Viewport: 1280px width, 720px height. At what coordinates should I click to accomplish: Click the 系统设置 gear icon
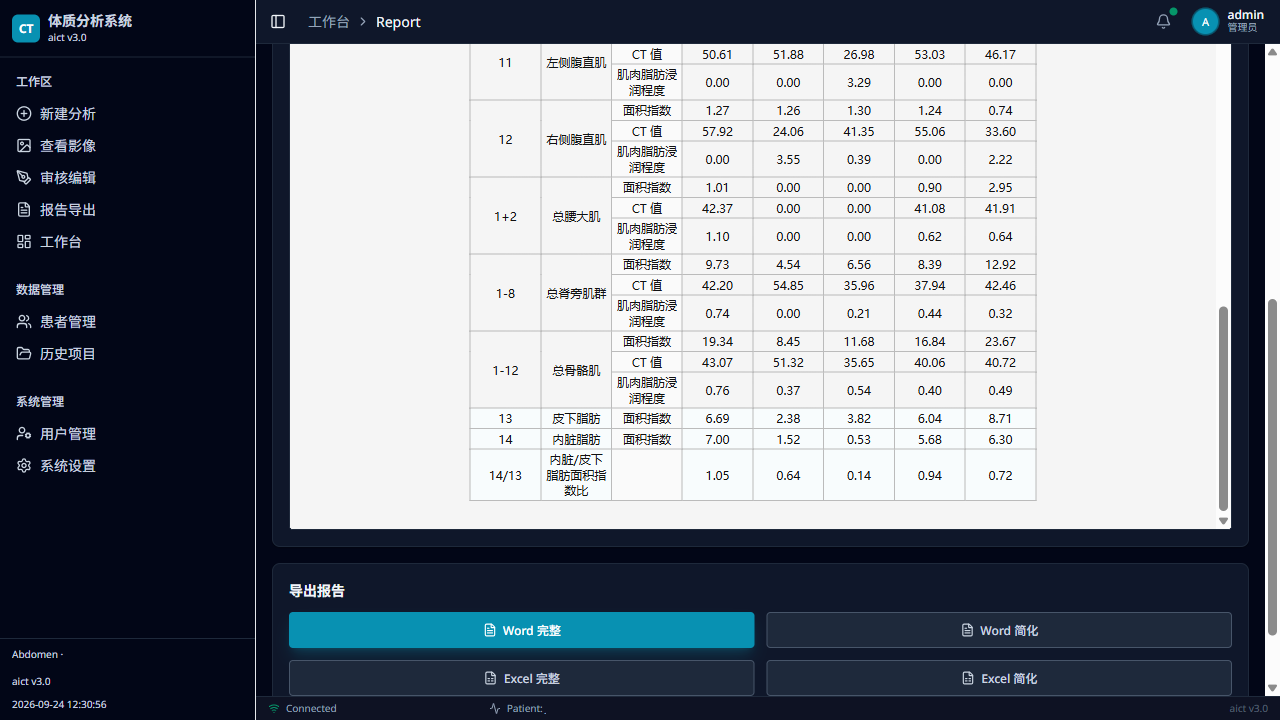(x=24, y=466)
